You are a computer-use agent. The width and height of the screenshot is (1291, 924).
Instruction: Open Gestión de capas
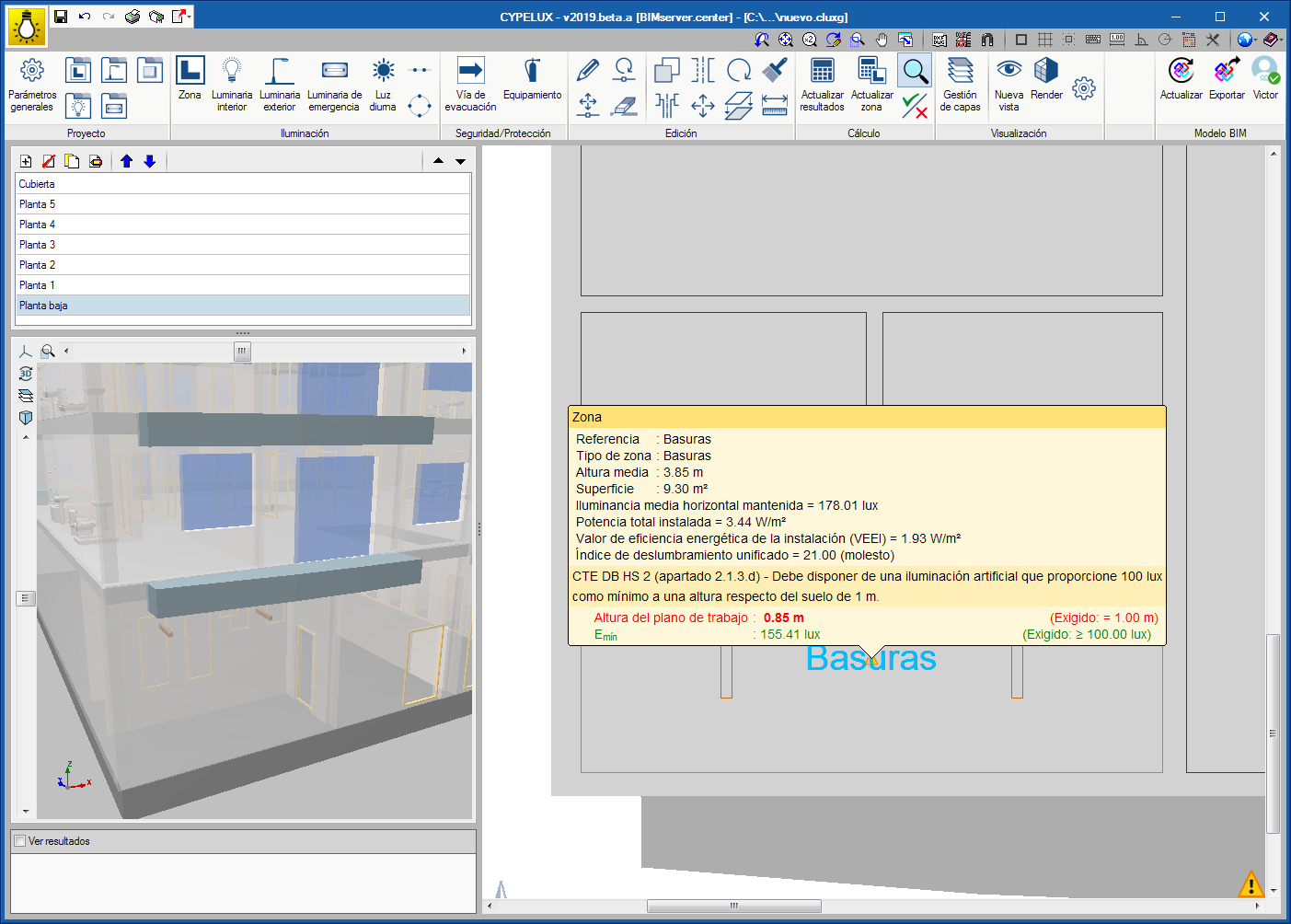(x=960, y=85)
